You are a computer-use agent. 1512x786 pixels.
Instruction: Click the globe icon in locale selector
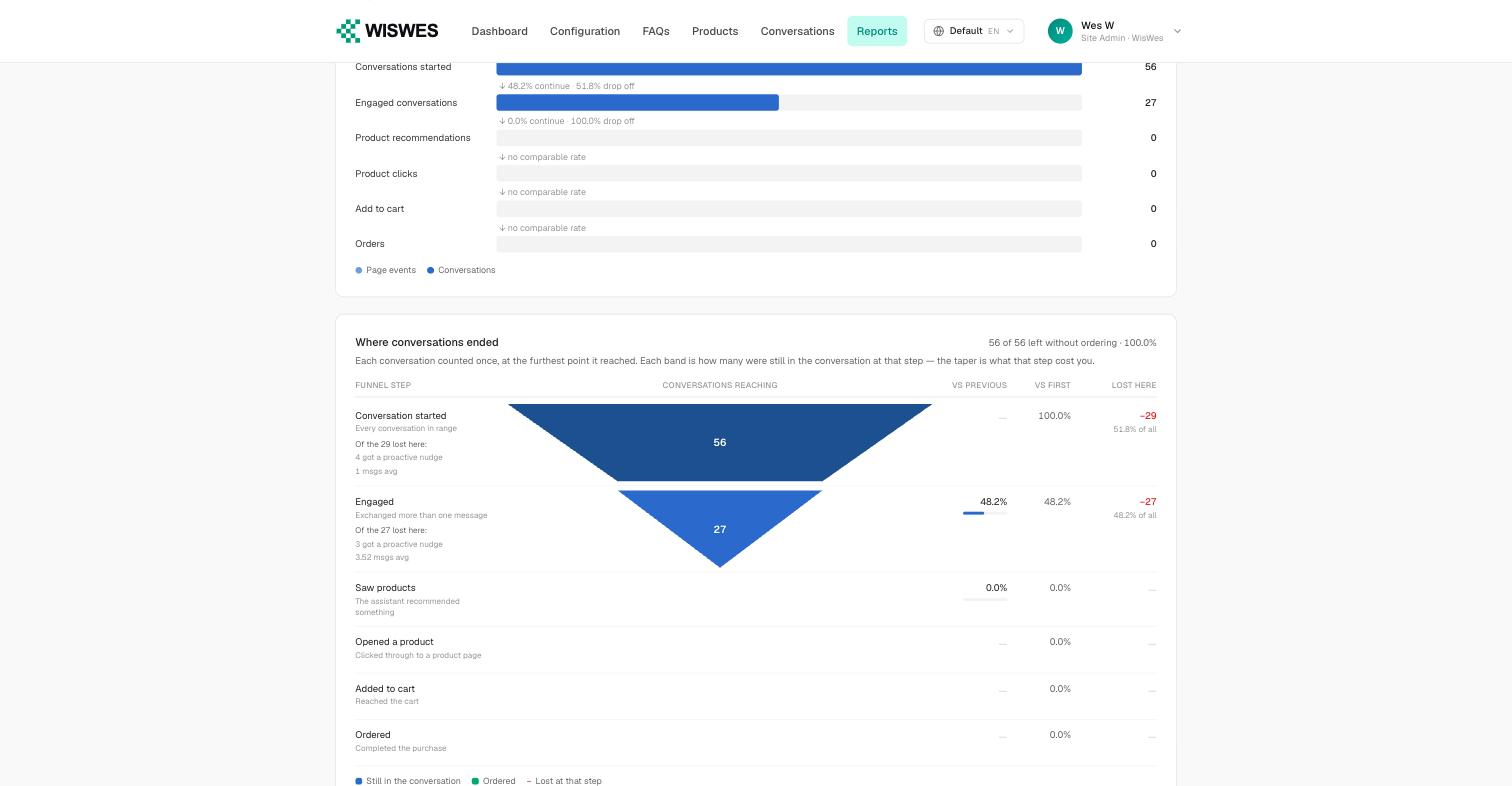[x=938, y=31]
